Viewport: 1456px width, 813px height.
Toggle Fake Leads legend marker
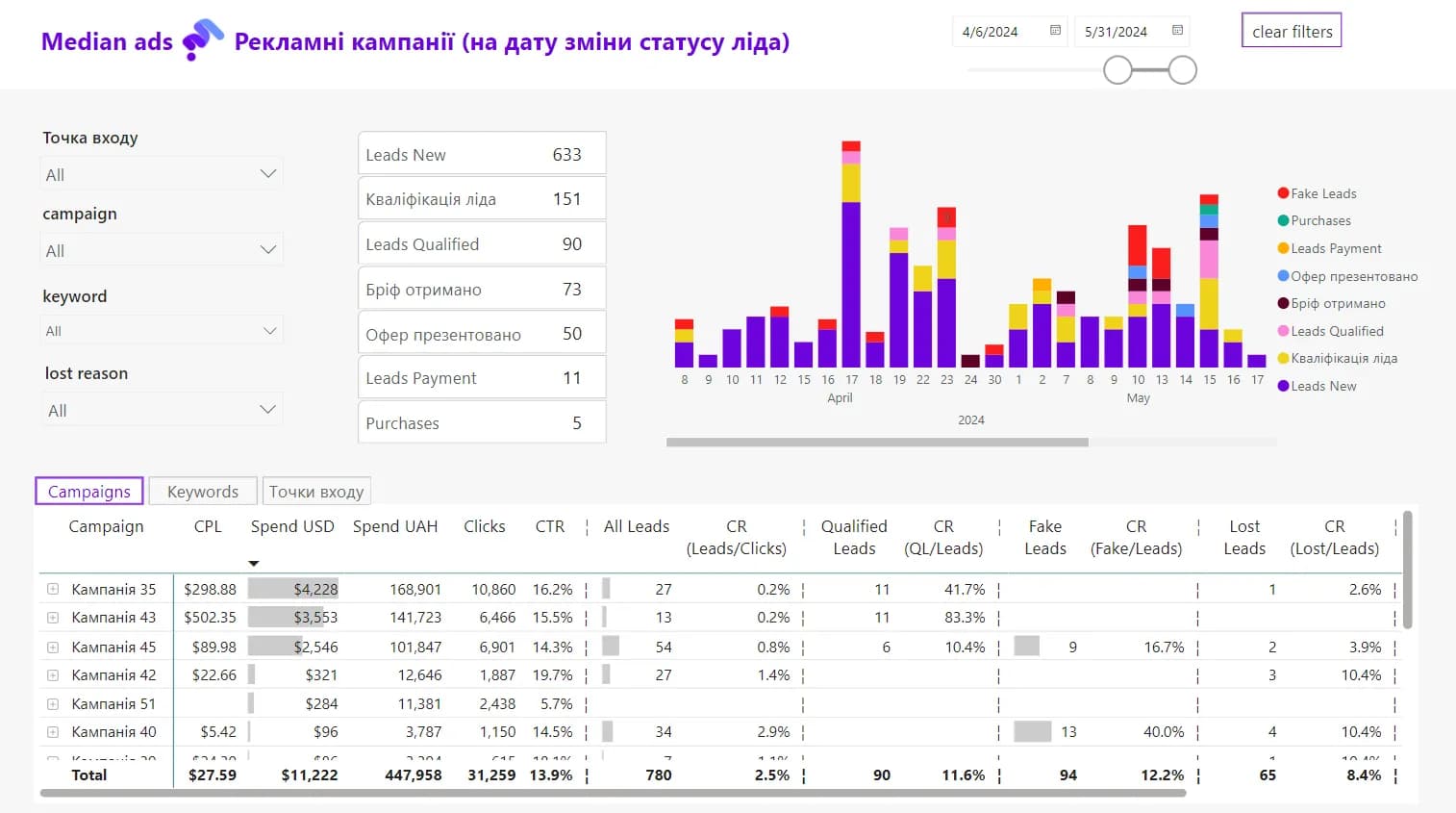1283,193
